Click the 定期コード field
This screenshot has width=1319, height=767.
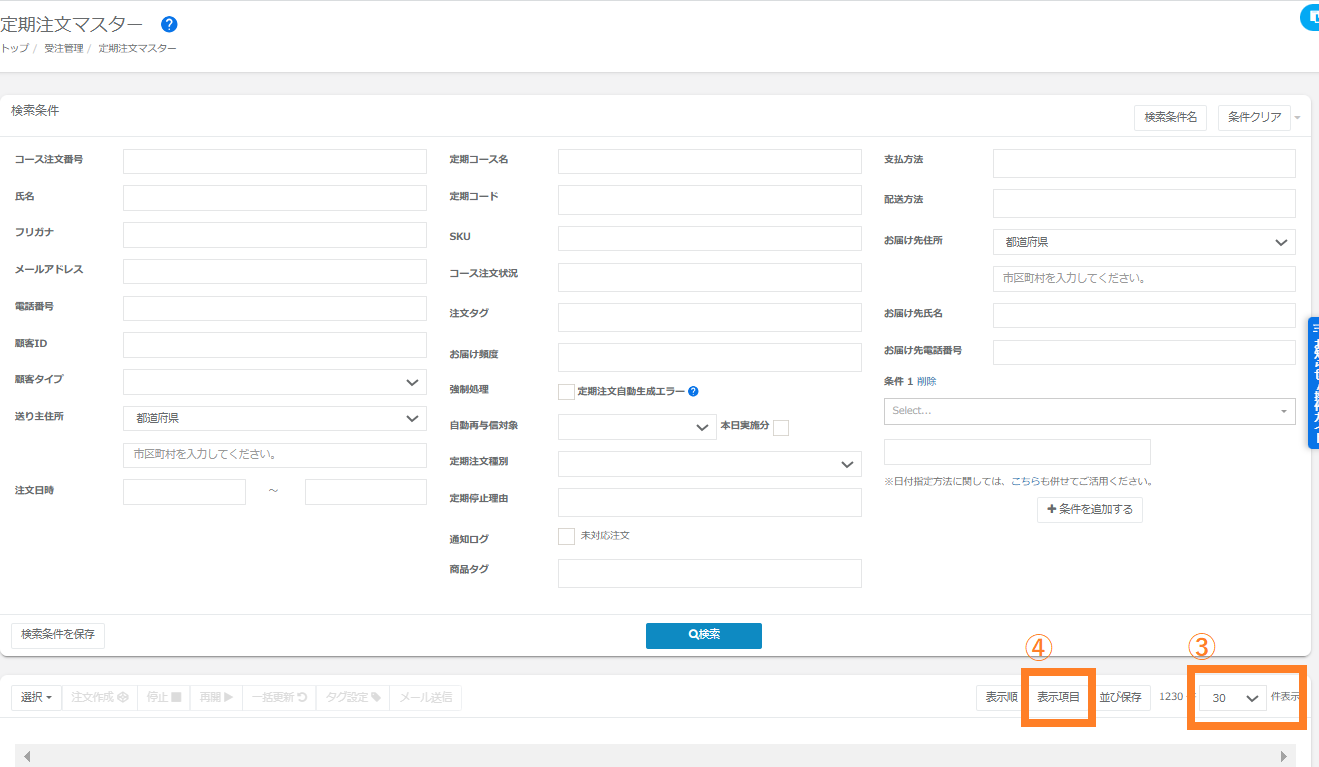coord(710,200)
